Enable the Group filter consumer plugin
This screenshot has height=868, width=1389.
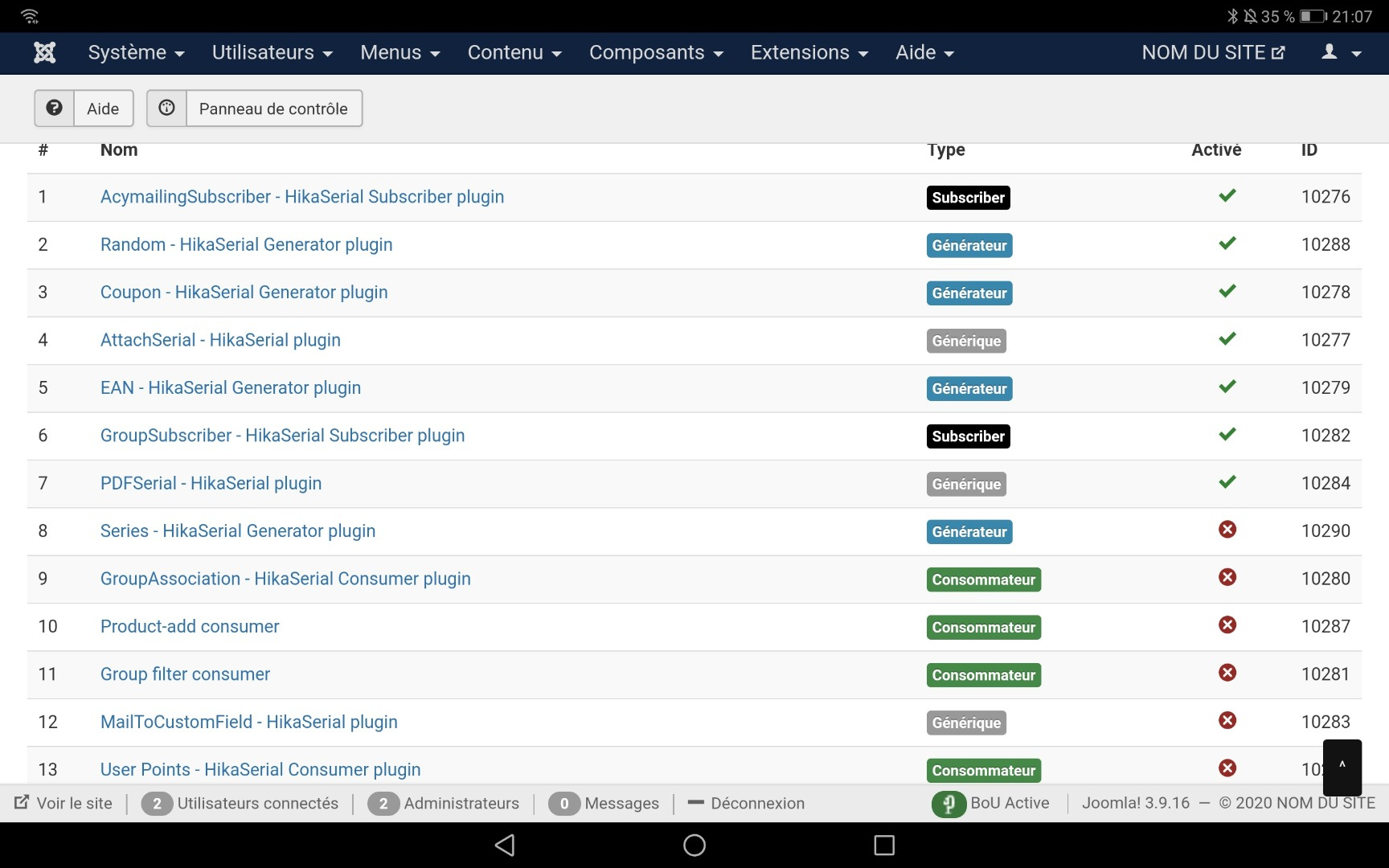pyautogui.click(x=1227, y=673)
